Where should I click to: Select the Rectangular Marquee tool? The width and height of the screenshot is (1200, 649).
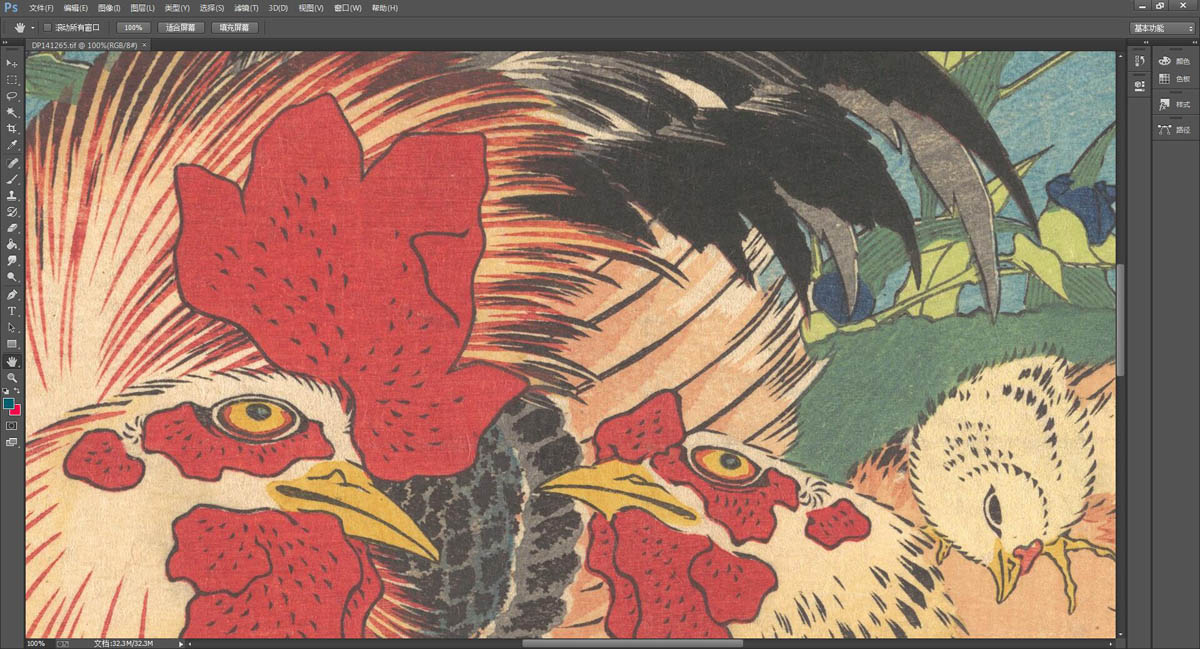12,79
